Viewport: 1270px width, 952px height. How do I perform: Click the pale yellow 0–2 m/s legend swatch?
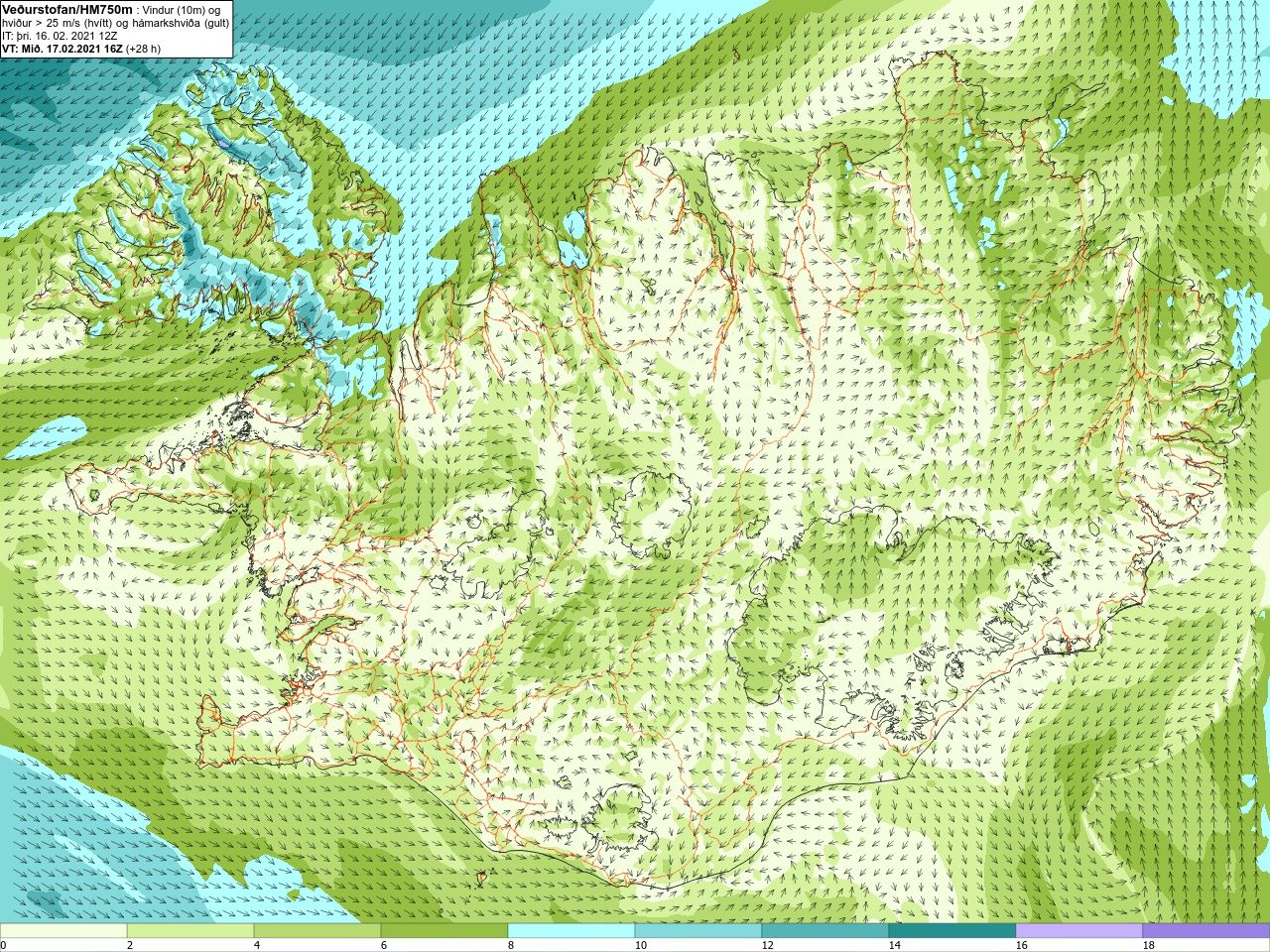click(63, 931)
